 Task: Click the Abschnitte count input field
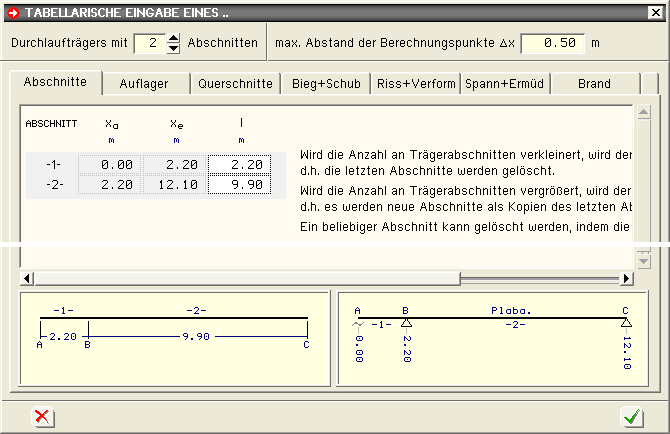click(x=147, y=44)
